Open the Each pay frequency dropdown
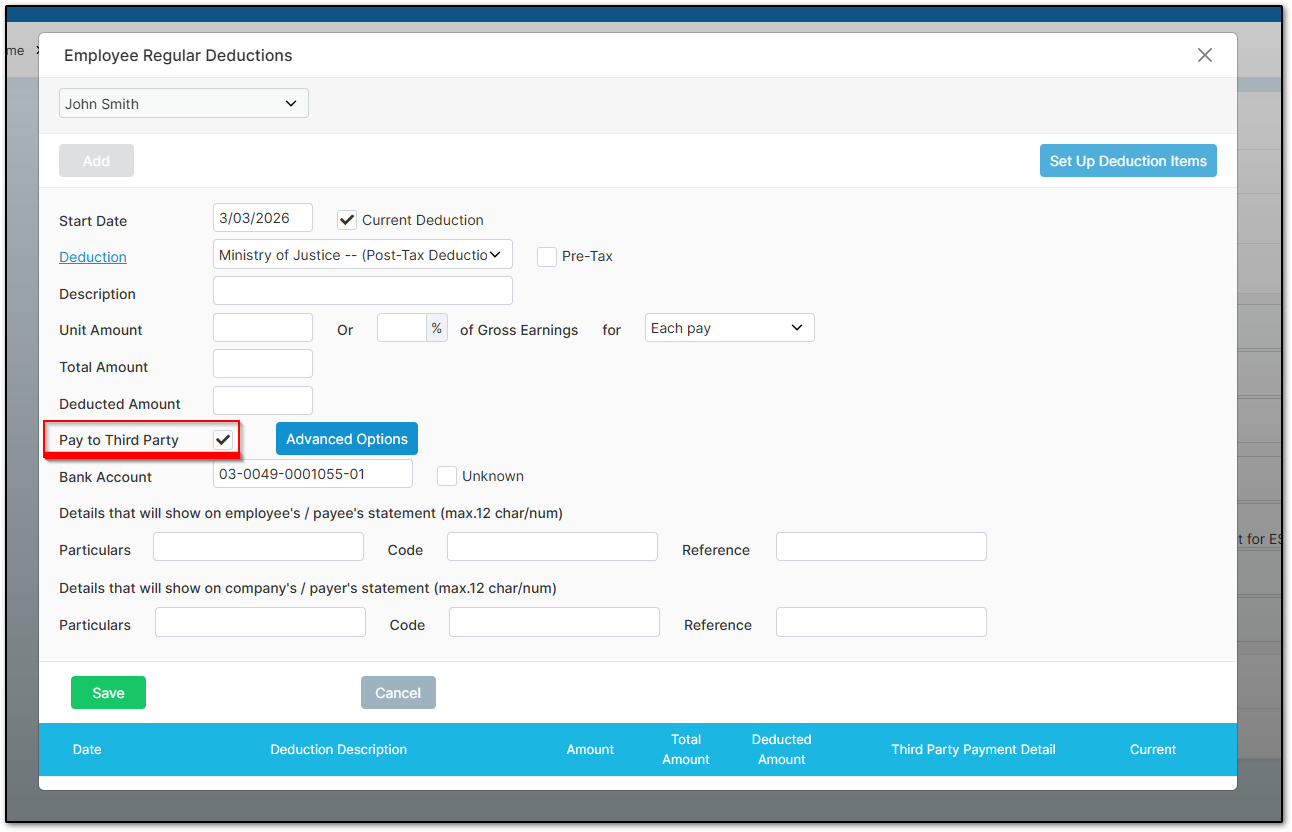Viewport: 1292px width, 832px height. click(729, 327)
